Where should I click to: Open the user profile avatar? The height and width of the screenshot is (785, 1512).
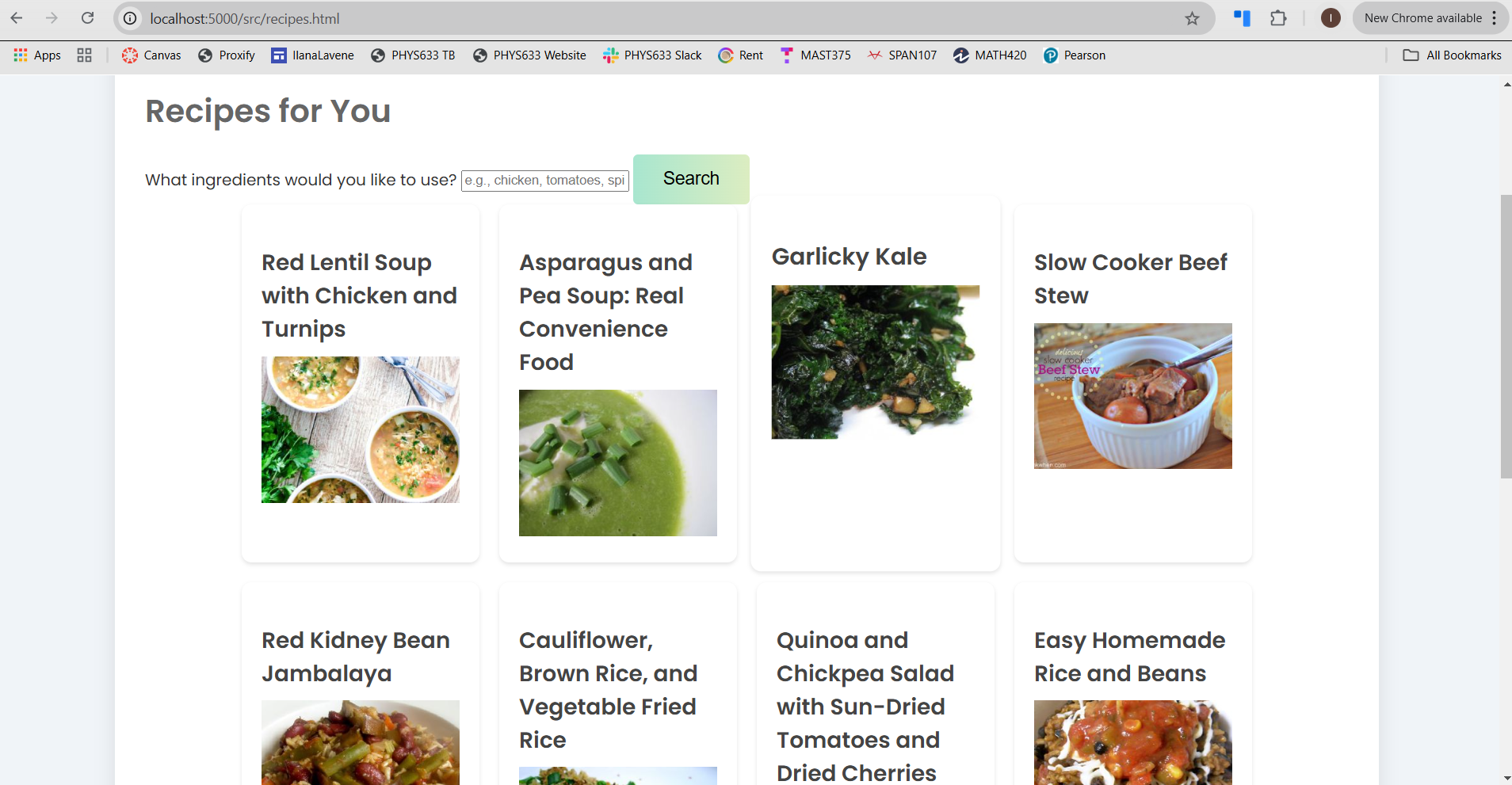tap(1331, 18)
